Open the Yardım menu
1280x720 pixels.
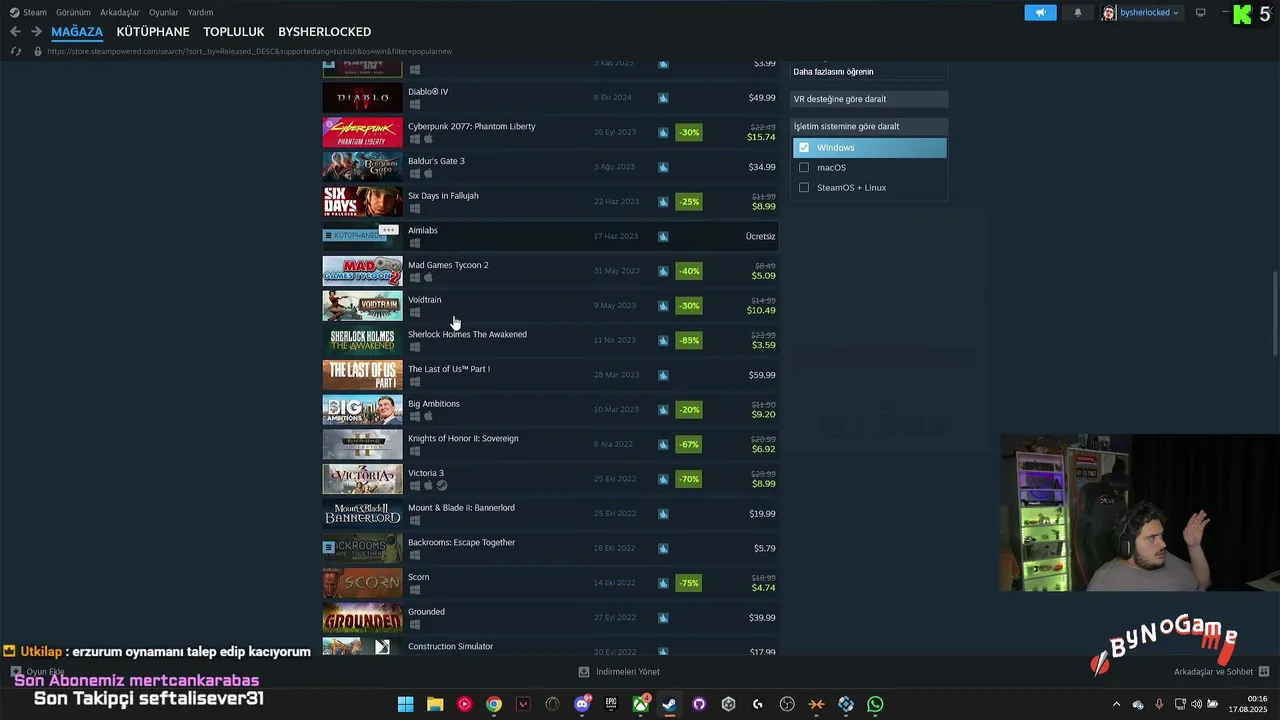200,13
